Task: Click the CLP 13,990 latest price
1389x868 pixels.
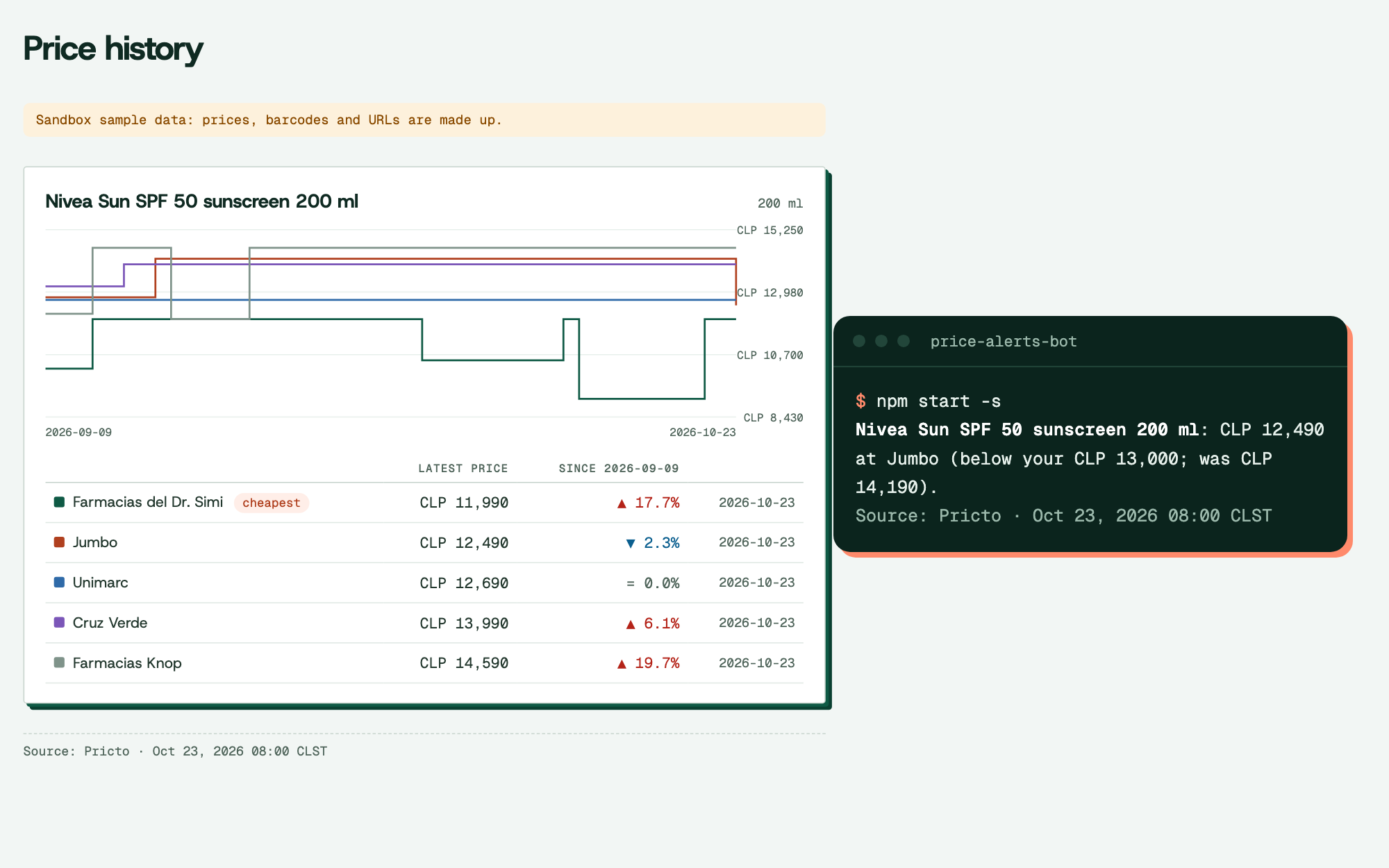Action: pos(464,624)
